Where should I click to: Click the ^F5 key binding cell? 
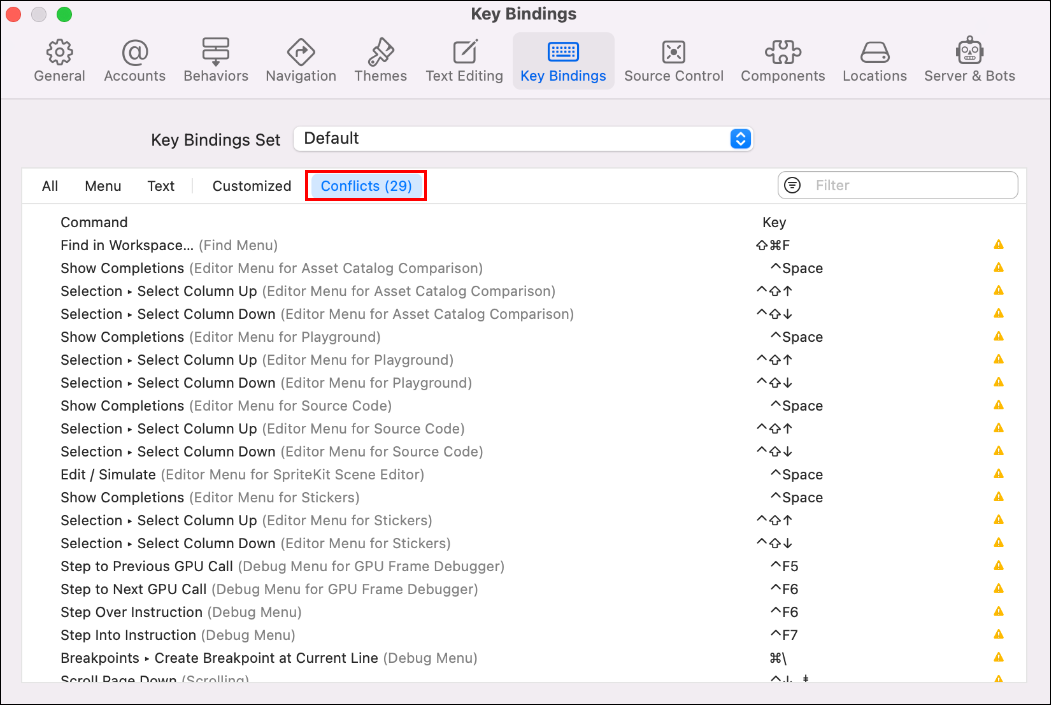pos(784,566)
